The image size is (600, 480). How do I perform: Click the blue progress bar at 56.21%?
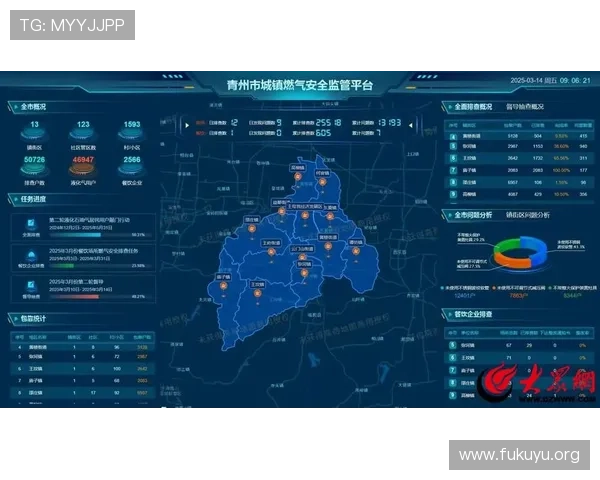(75, 235)
